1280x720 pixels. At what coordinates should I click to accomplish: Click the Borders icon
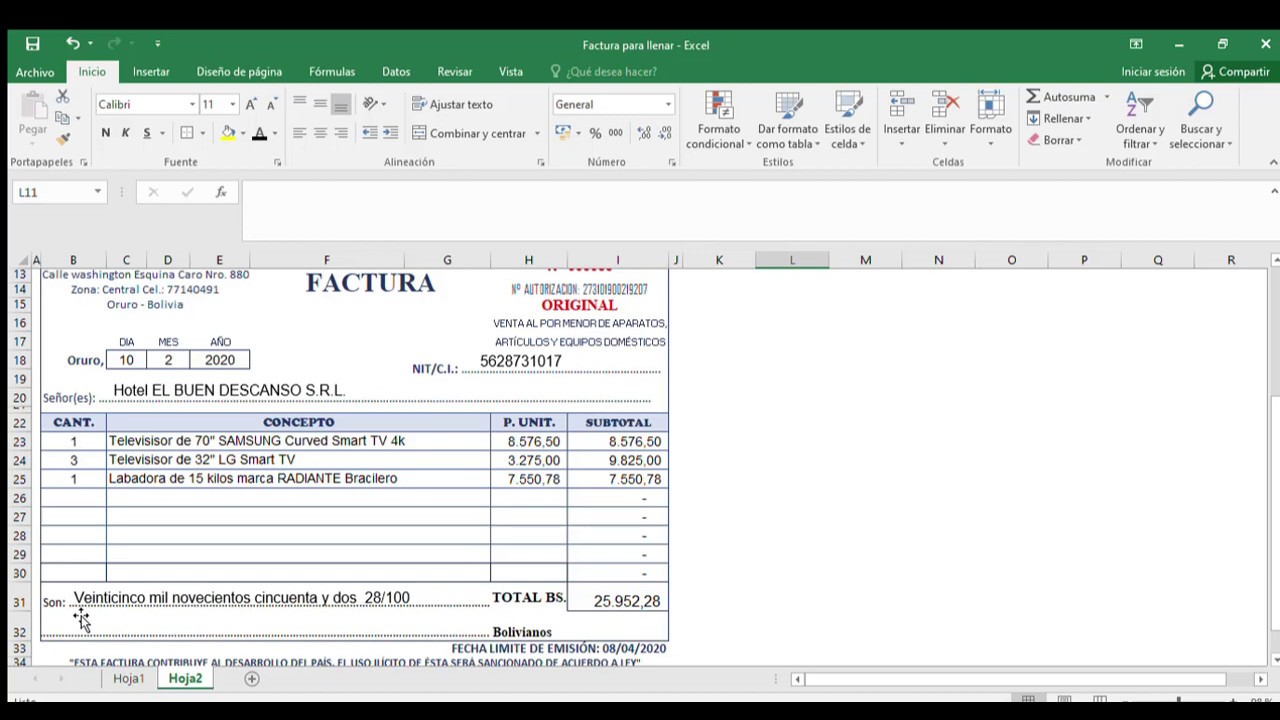click(187, 133)
